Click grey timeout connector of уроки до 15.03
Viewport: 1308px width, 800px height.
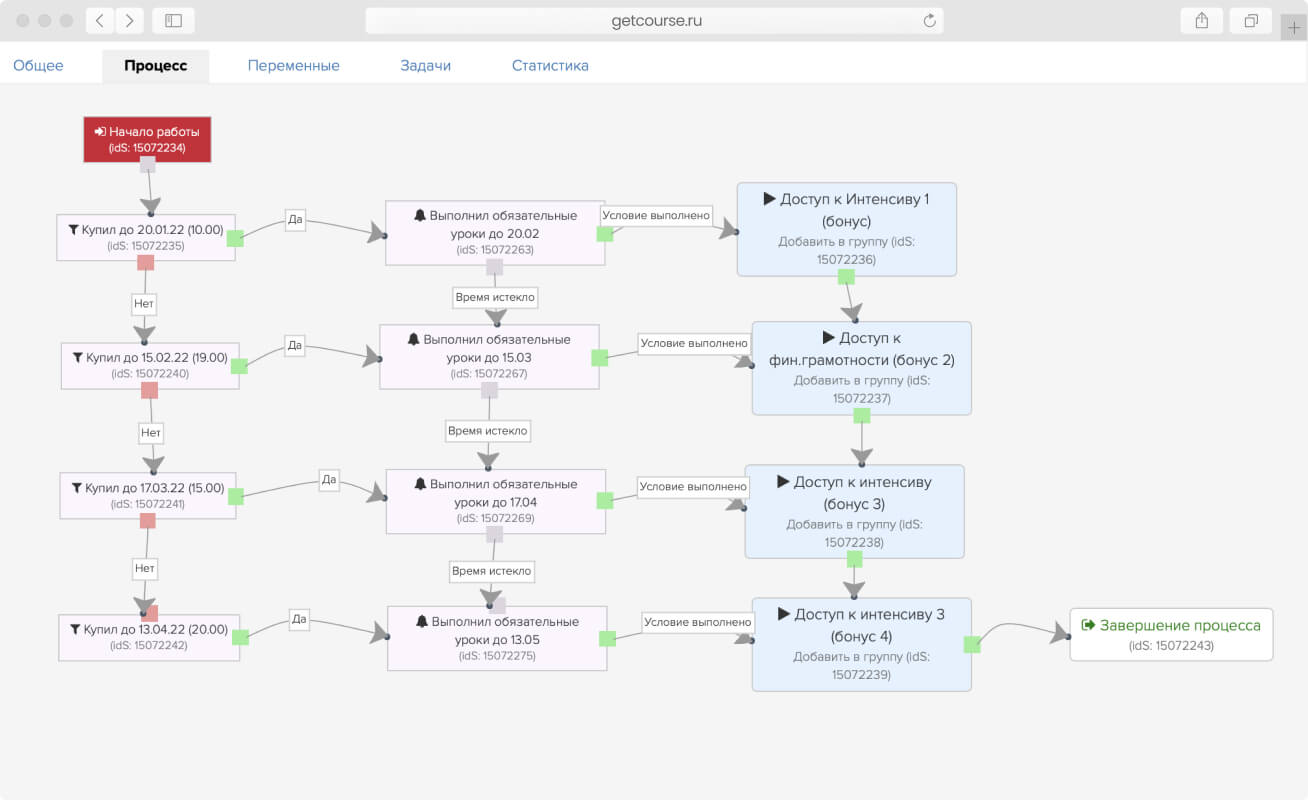coord(489,391)
